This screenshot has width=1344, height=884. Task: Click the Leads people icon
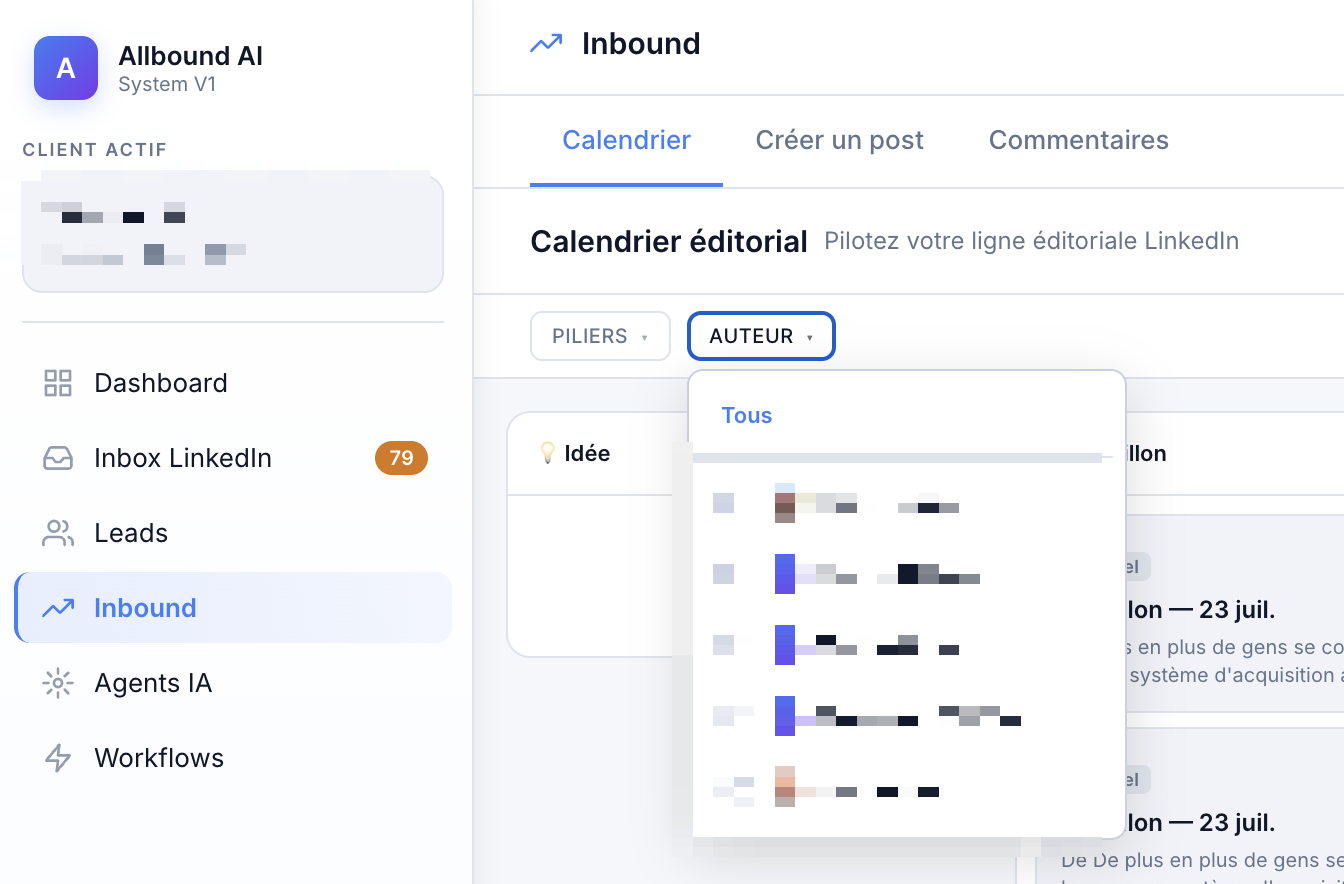pos(58,533)
